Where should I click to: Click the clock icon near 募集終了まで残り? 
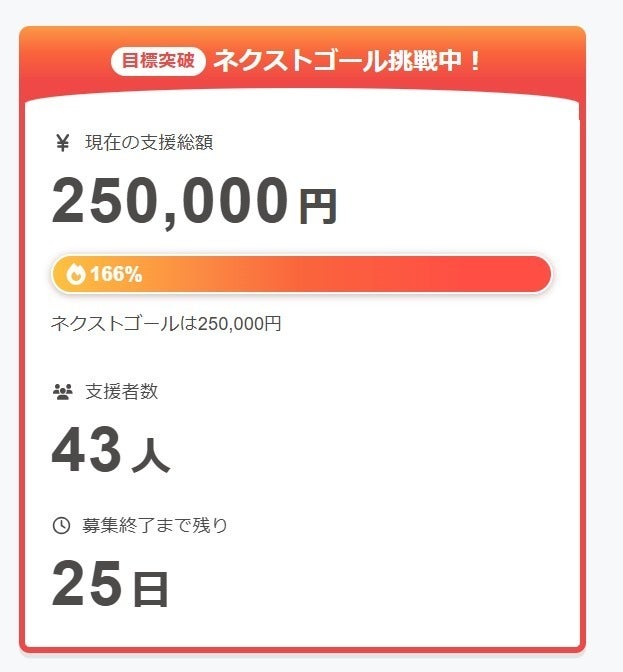point(61,525)
